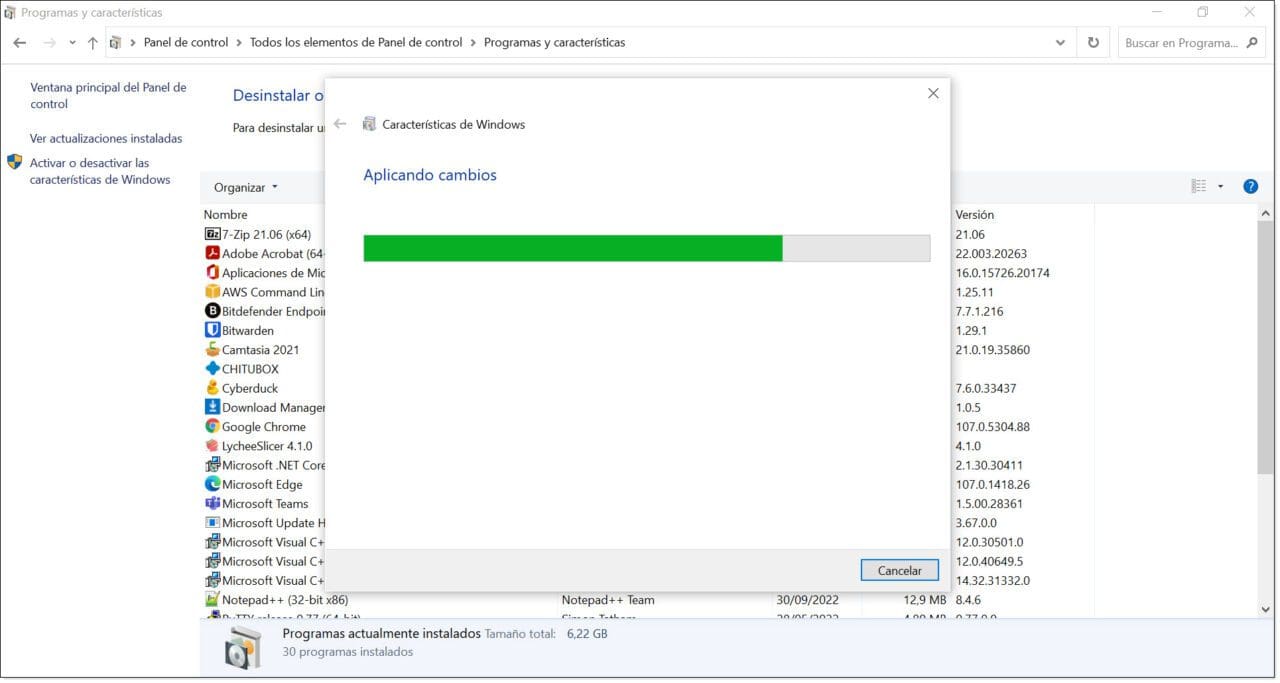Viewport: 1280px width, 683px height.
Task: Click the Programas actualmente instalados details icon
Action: point(241,648)
